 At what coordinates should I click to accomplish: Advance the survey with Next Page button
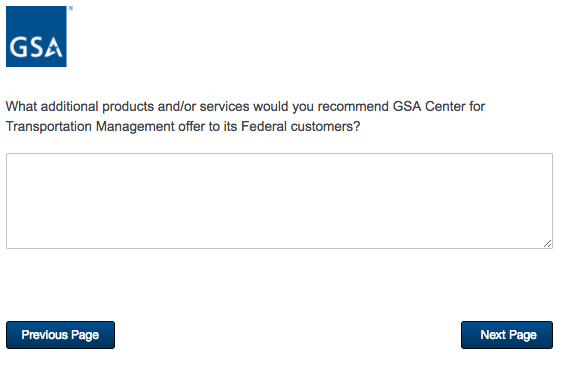507,335
